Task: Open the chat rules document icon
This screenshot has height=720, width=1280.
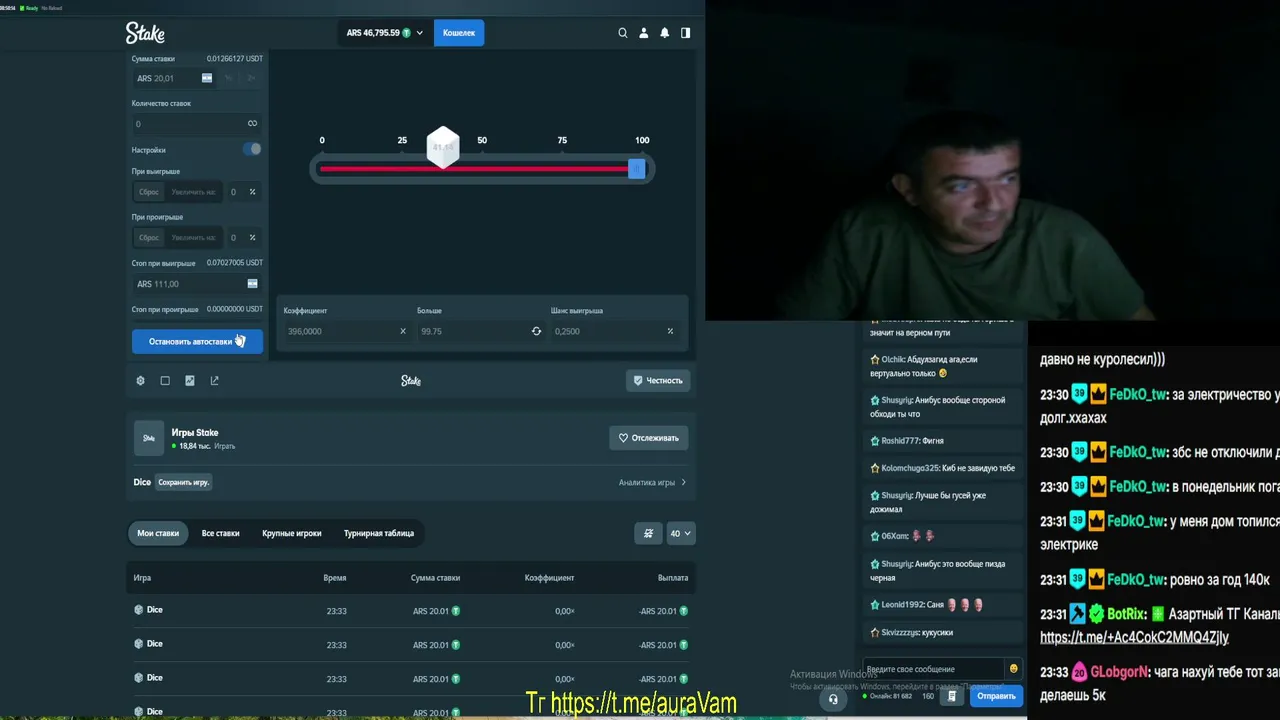Action: point(952,696)
